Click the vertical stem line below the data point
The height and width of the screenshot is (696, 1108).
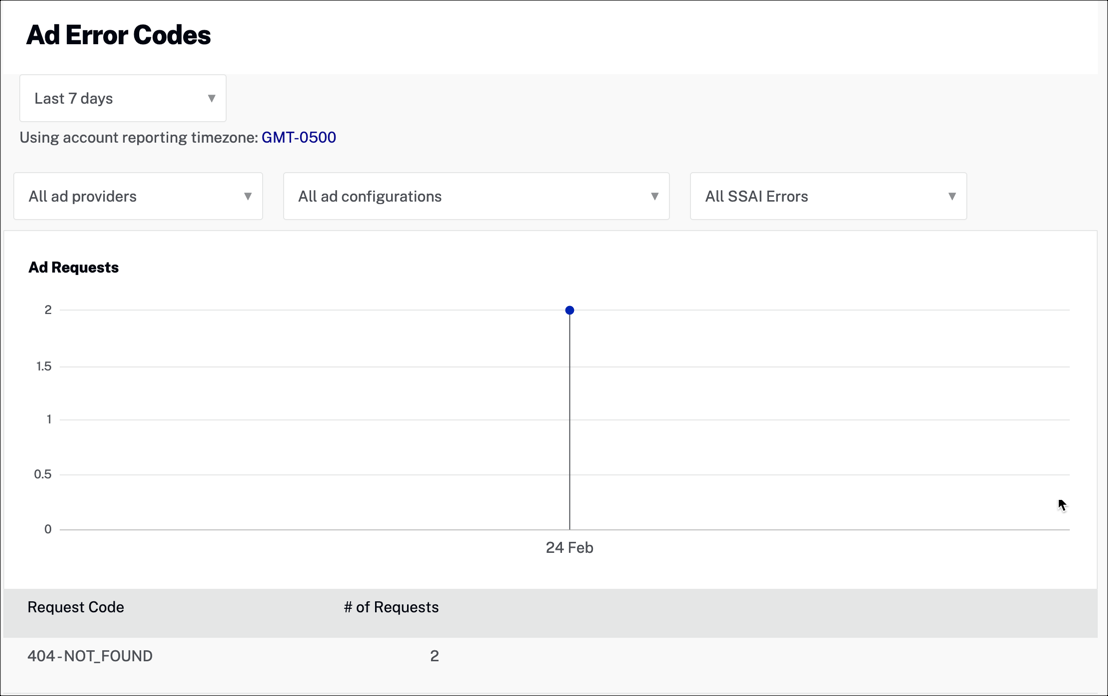570,420
